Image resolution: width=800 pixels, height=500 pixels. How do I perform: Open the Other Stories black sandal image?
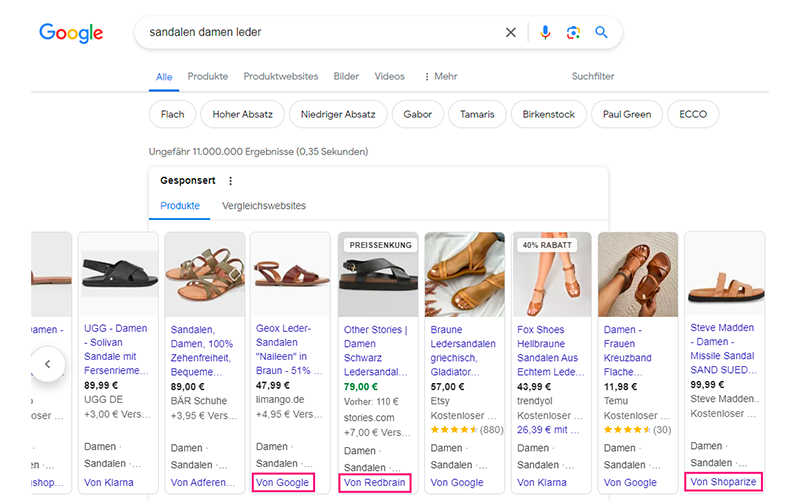[378, 274]
